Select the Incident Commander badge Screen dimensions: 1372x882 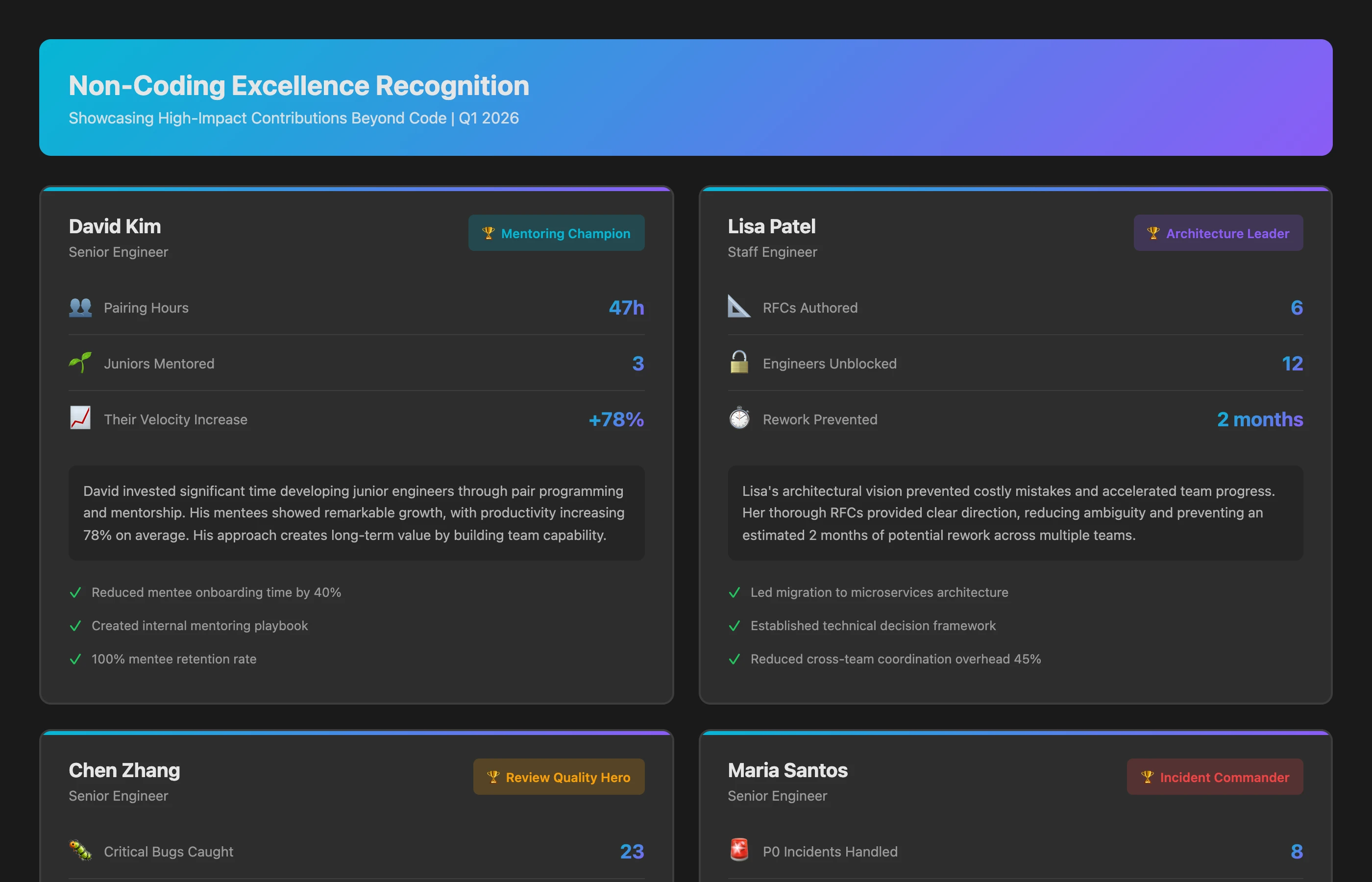click(1215, 777)
